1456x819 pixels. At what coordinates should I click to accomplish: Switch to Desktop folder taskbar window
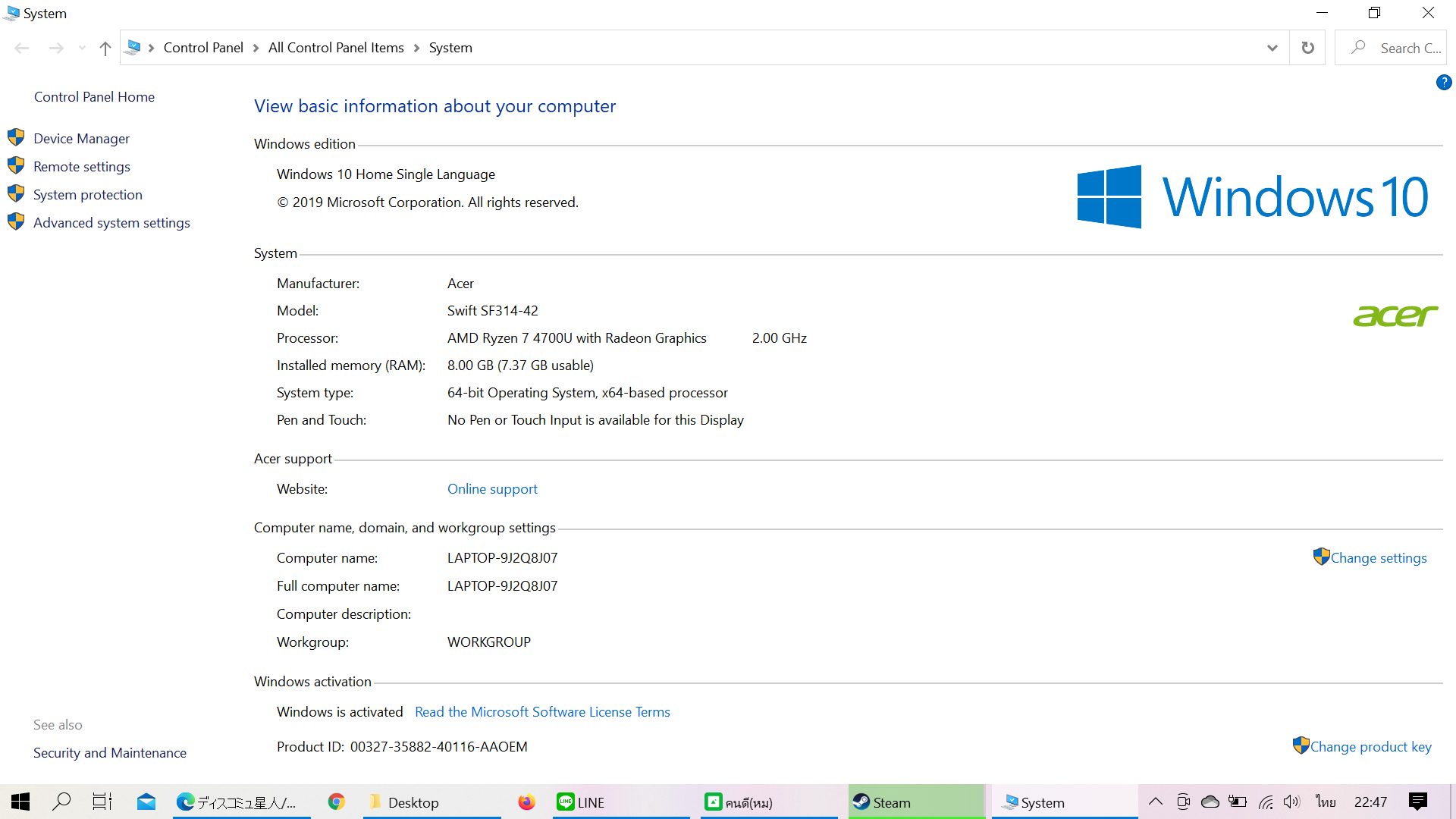[x=432, y=802]
